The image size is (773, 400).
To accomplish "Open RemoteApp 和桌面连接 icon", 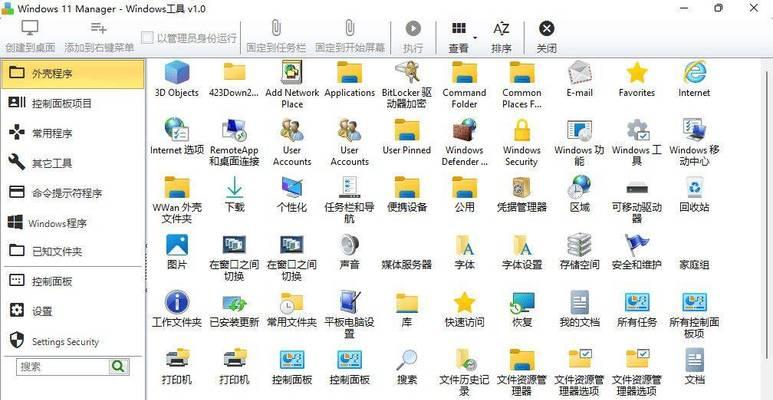I will point(234,130).
